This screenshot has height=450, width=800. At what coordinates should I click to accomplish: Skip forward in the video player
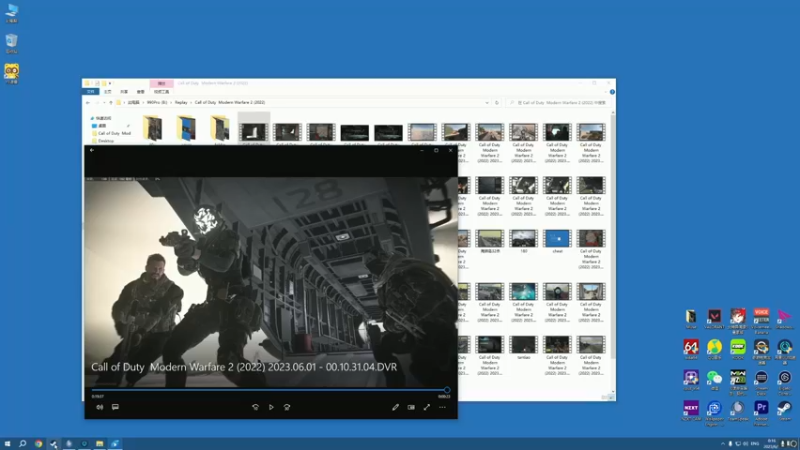(287, 407)
